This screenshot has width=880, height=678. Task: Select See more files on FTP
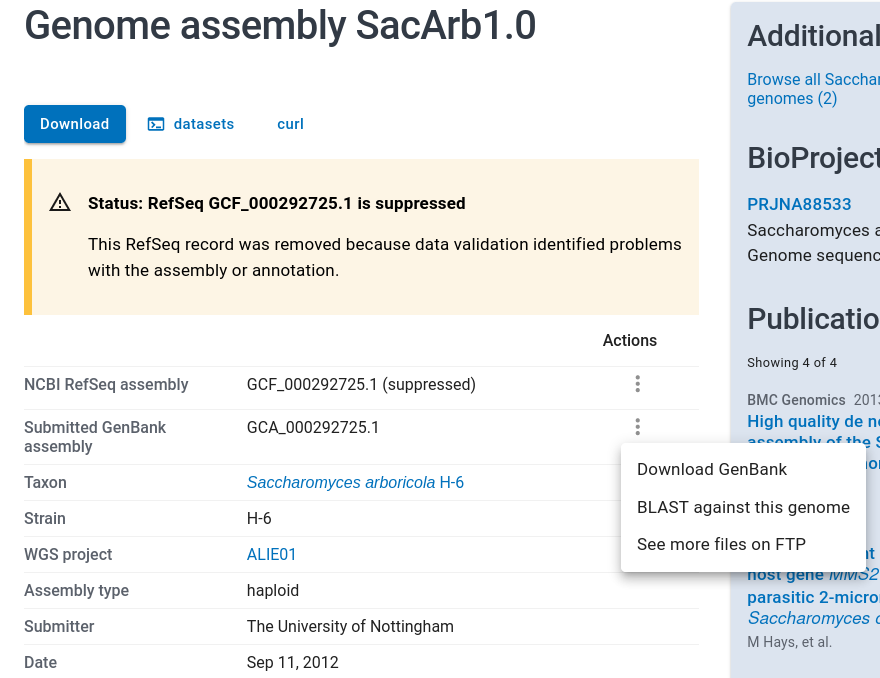point(721,544)
